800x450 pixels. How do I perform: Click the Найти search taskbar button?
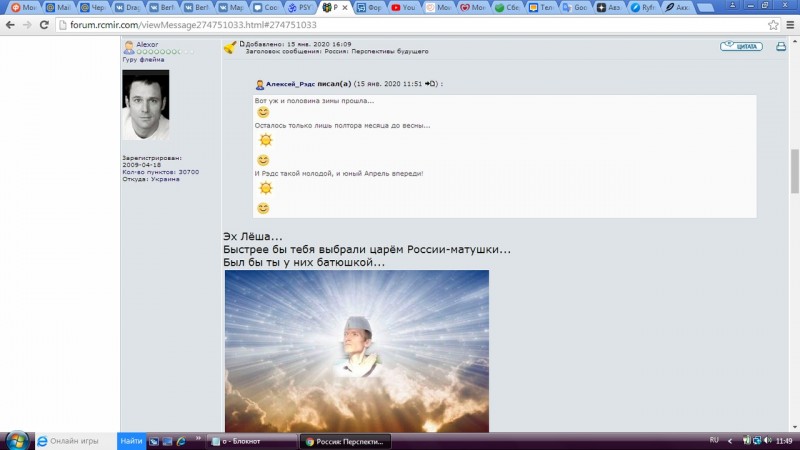tap(131, 440)
